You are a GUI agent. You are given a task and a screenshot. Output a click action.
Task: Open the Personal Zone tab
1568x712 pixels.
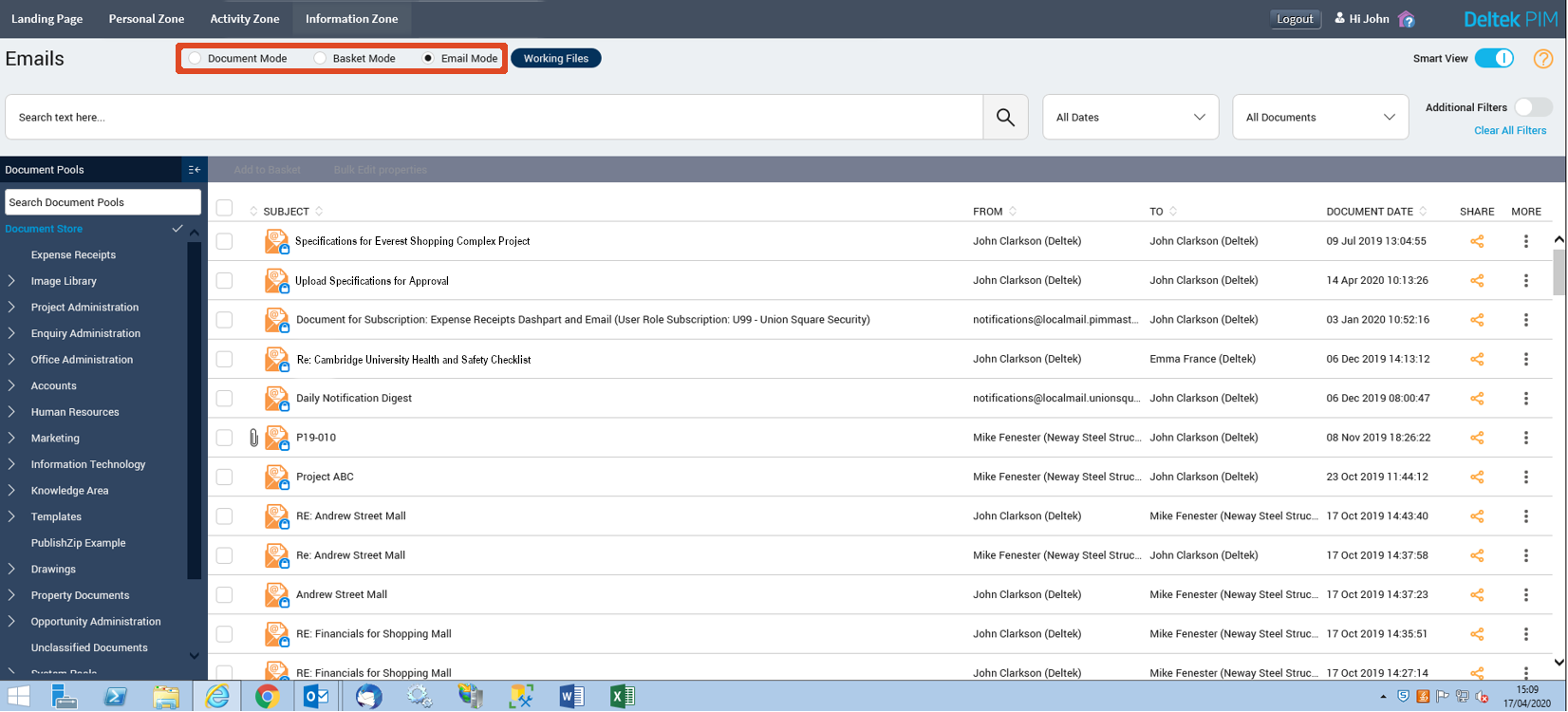click(x=146, y=19)
